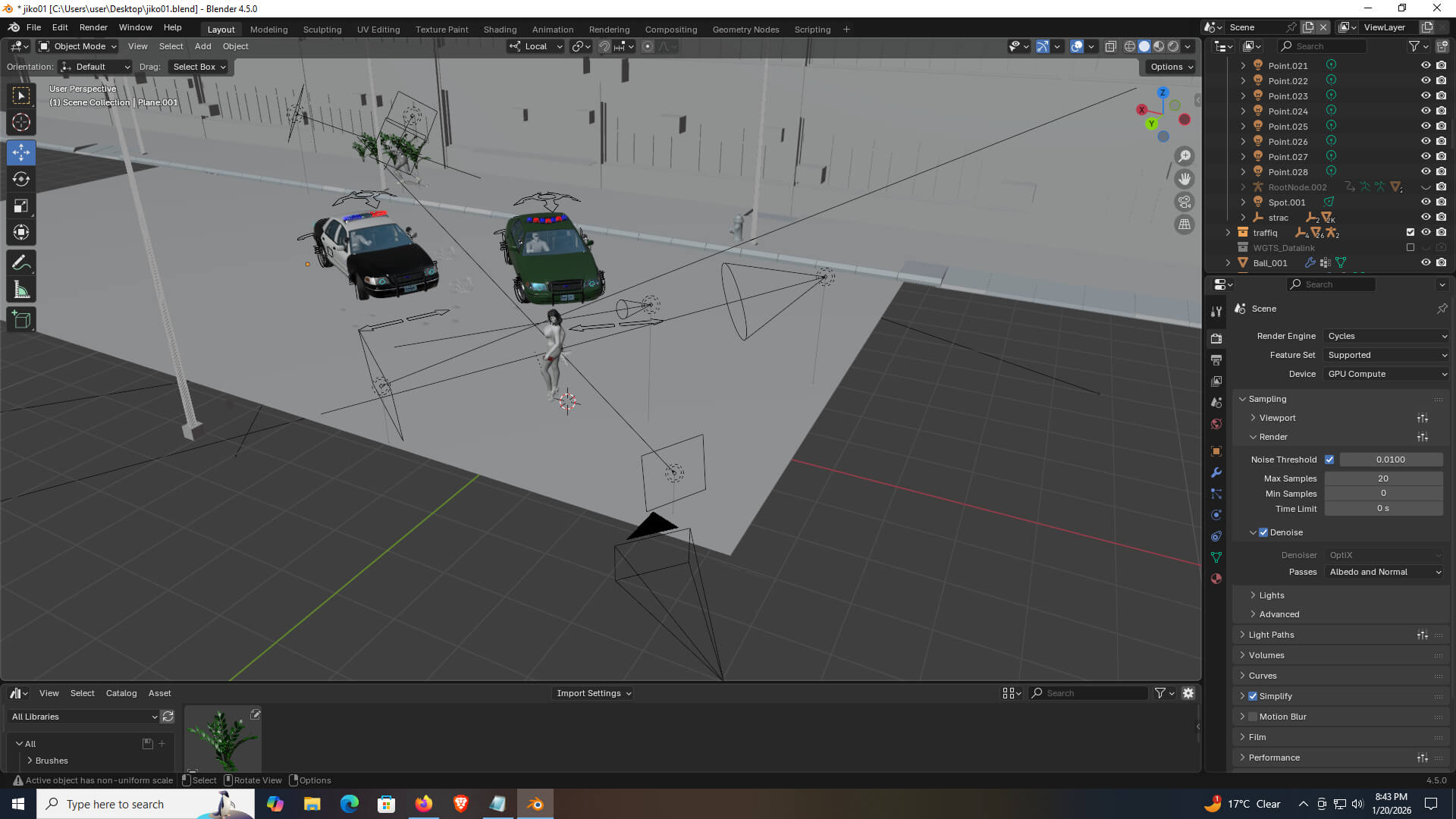Viewport: 1456px width, 819px height.
Task: Select the Cursor tool in the toolbar
Action: pos(21,122)
